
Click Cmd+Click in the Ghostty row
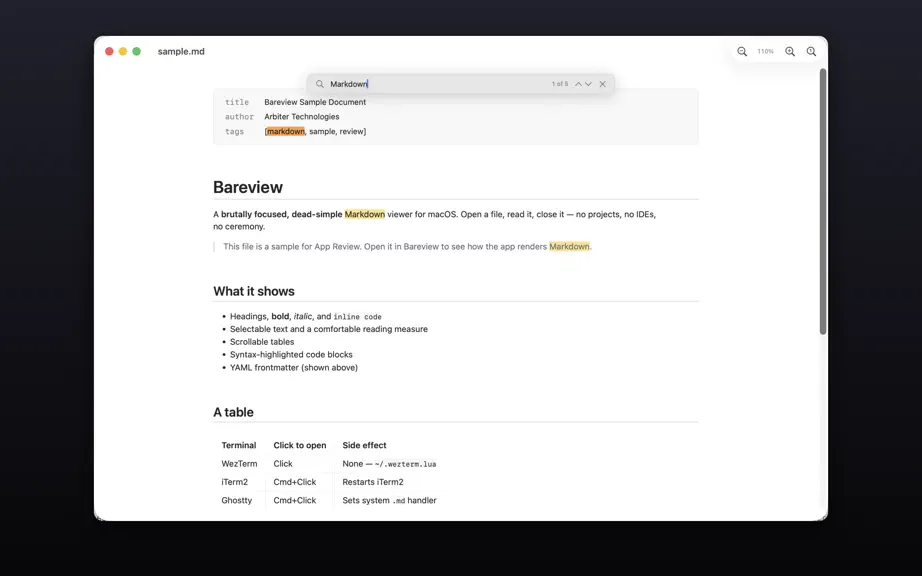[295, 500]
